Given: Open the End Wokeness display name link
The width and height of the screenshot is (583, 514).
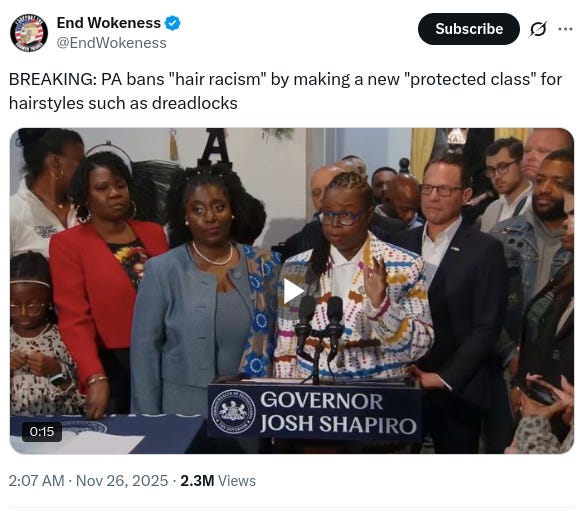Looking at the screenshot, I should [x=109, y=23].
